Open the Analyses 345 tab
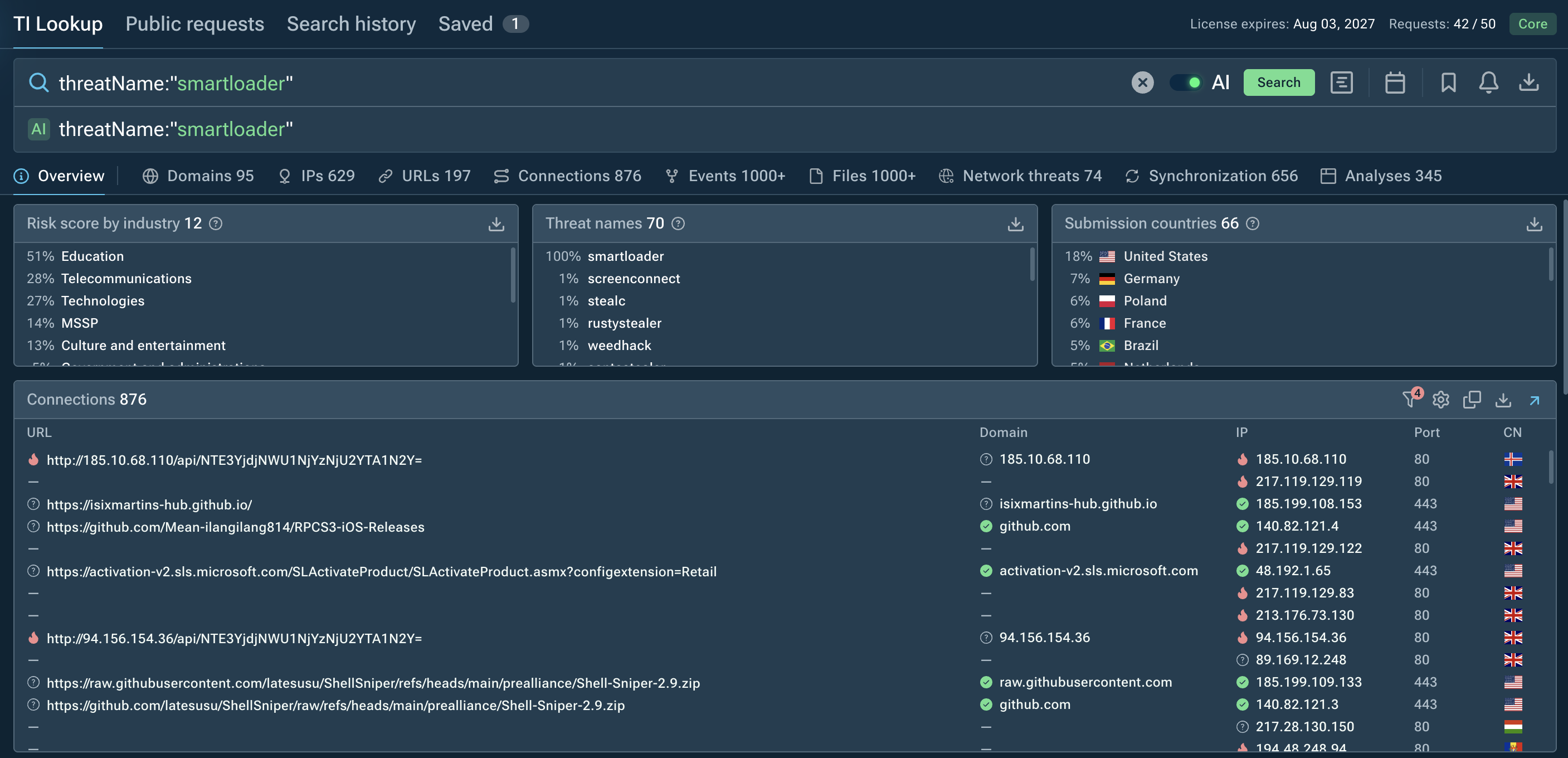 click(x=1381, y=176)
